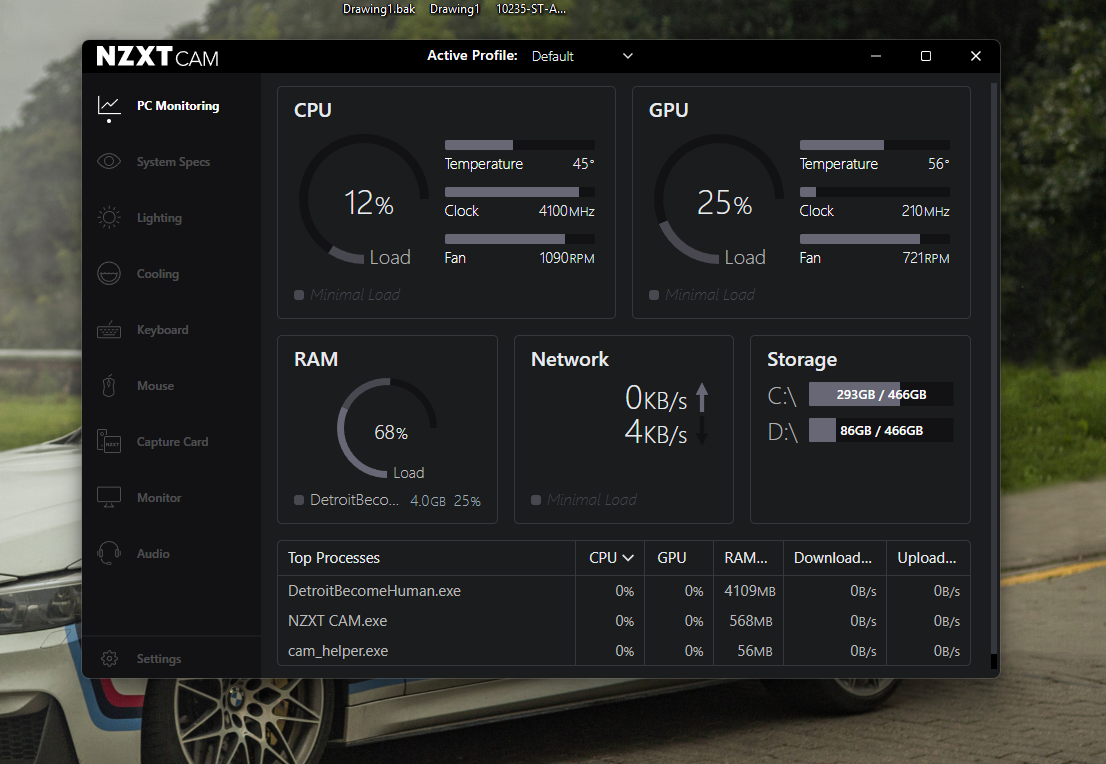The width and height of the screenshot is (1106, 764).
Task: Click Network Minimal Load status
Action: (584, 500)
